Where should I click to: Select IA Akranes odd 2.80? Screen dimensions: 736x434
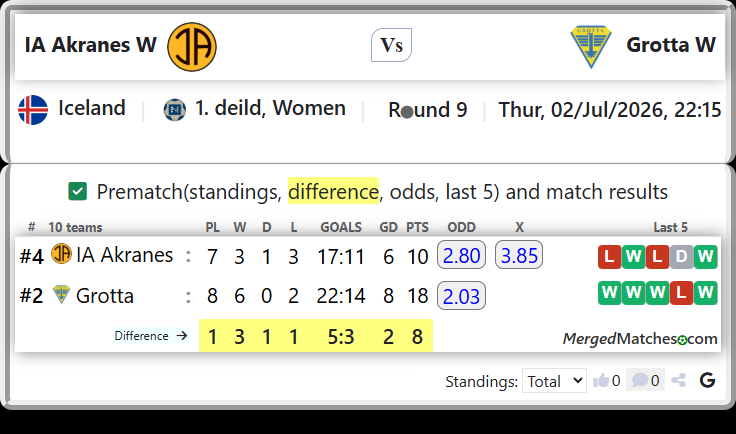point(461,255)
